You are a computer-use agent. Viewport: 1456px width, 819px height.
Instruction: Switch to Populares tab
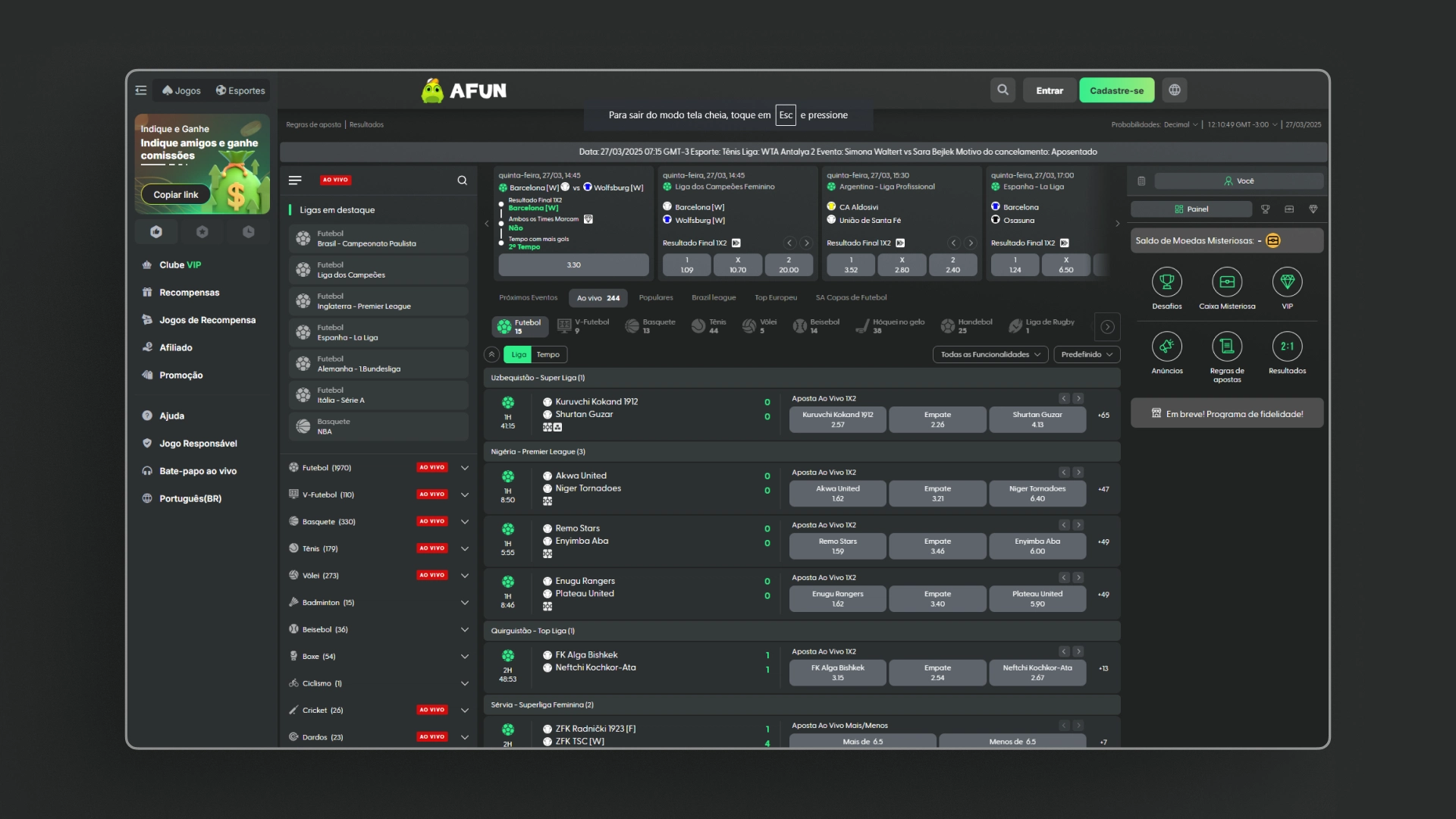coord(656,298)
